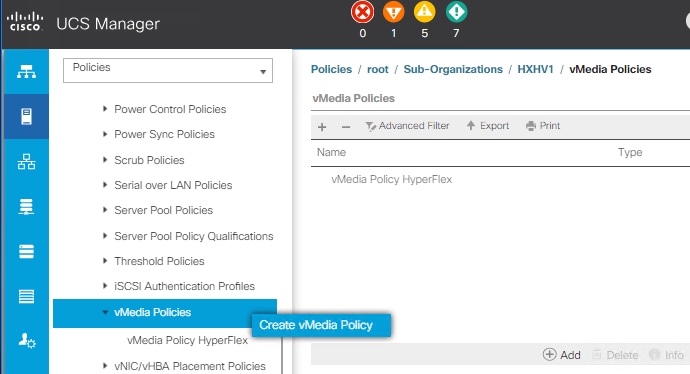Image resolution: width=690 pixels, height=374 pixels.
Task: Click the minus icon in the vMedia toolbar
Action: pyautogui.click(x=346, y=127)
